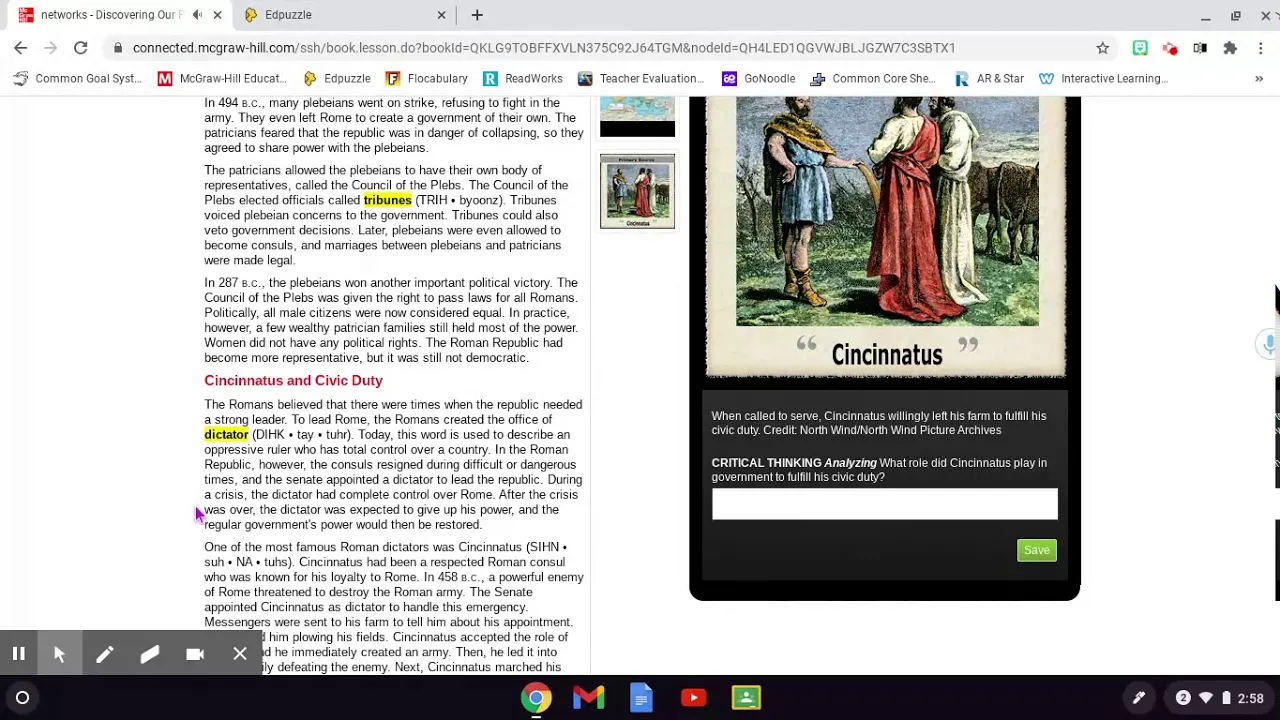The height and width of the screenshot is (720, 1280).
Task: Toggle the webcam in recording bar
Action: [x=195, y=654]
